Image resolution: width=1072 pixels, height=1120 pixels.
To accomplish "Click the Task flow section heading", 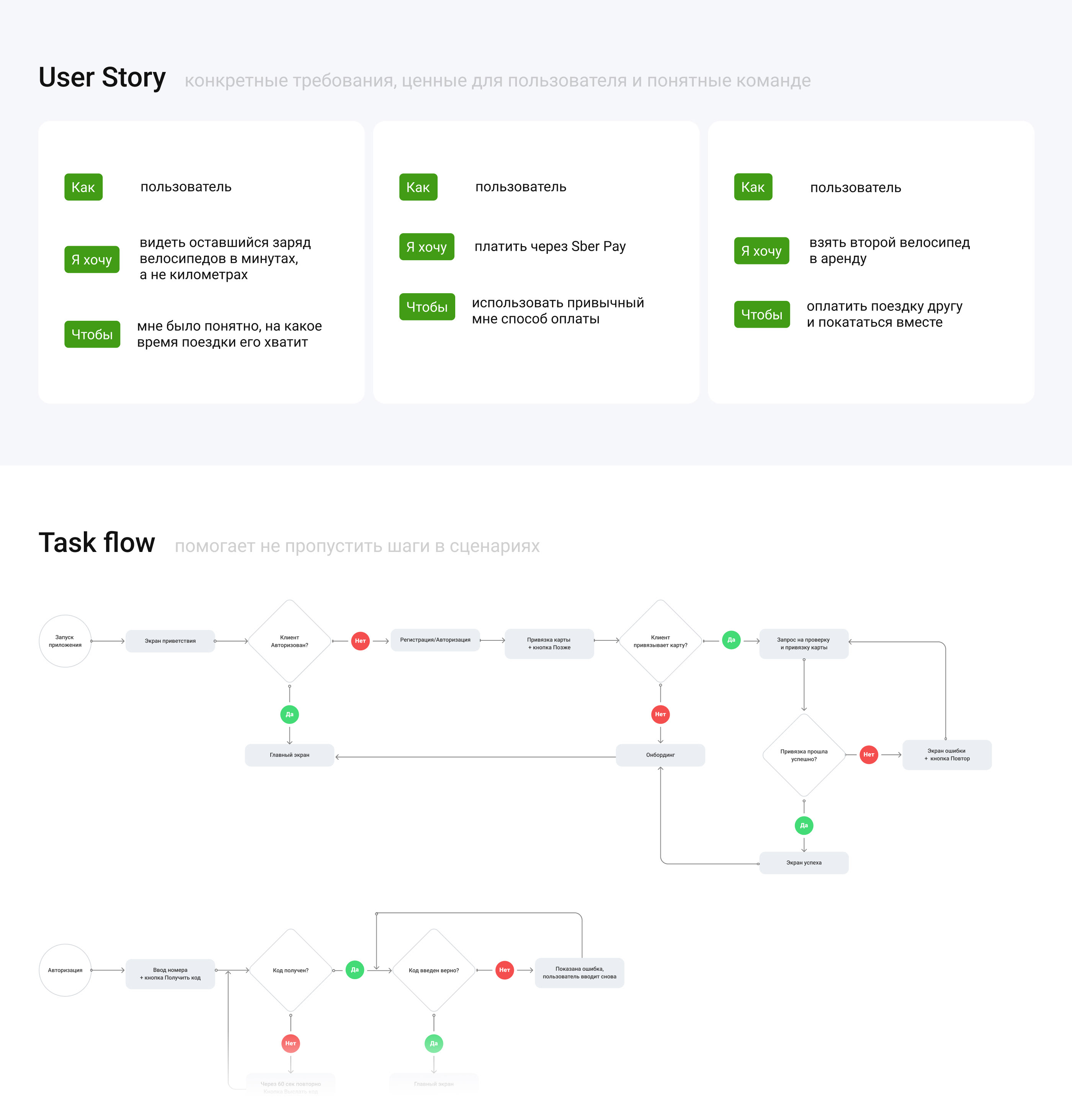I will [96, 543].
